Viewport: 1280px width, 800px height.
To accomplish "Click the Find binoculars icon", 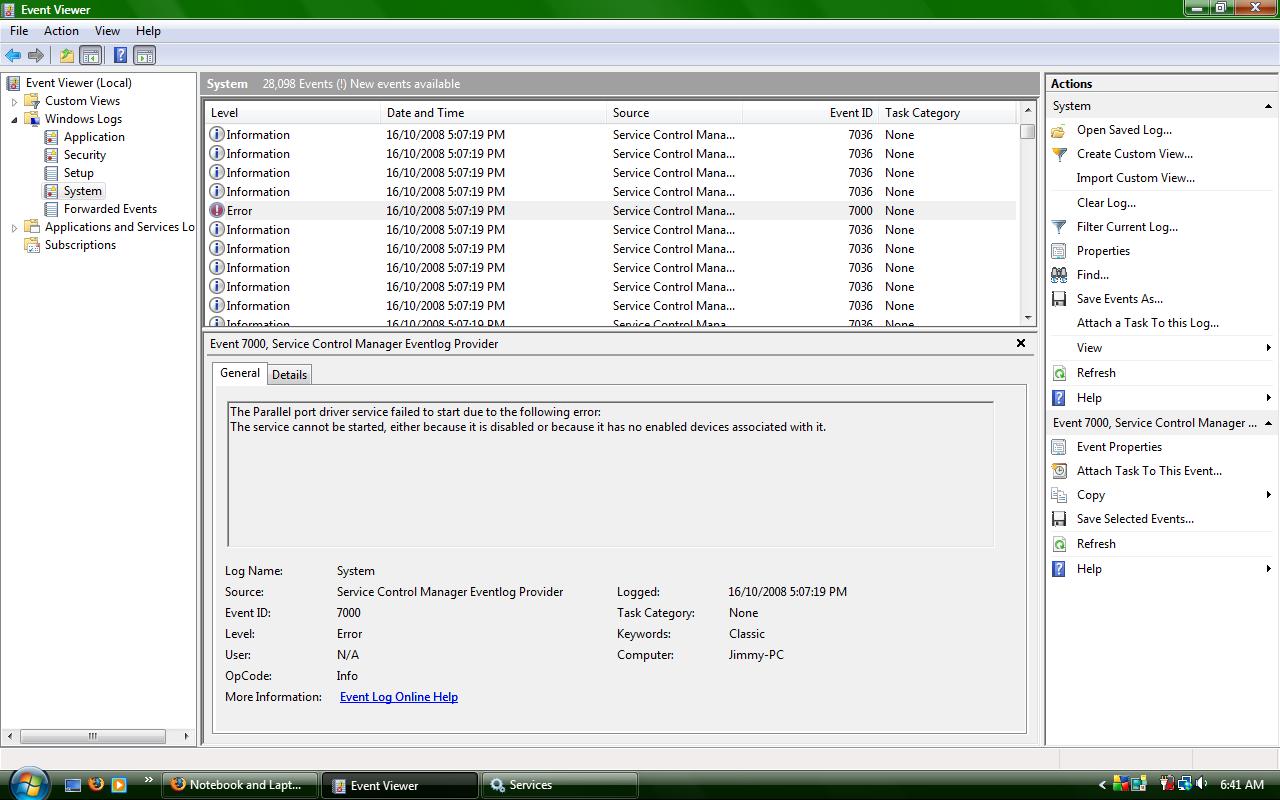I will [x=1059, y=275].
